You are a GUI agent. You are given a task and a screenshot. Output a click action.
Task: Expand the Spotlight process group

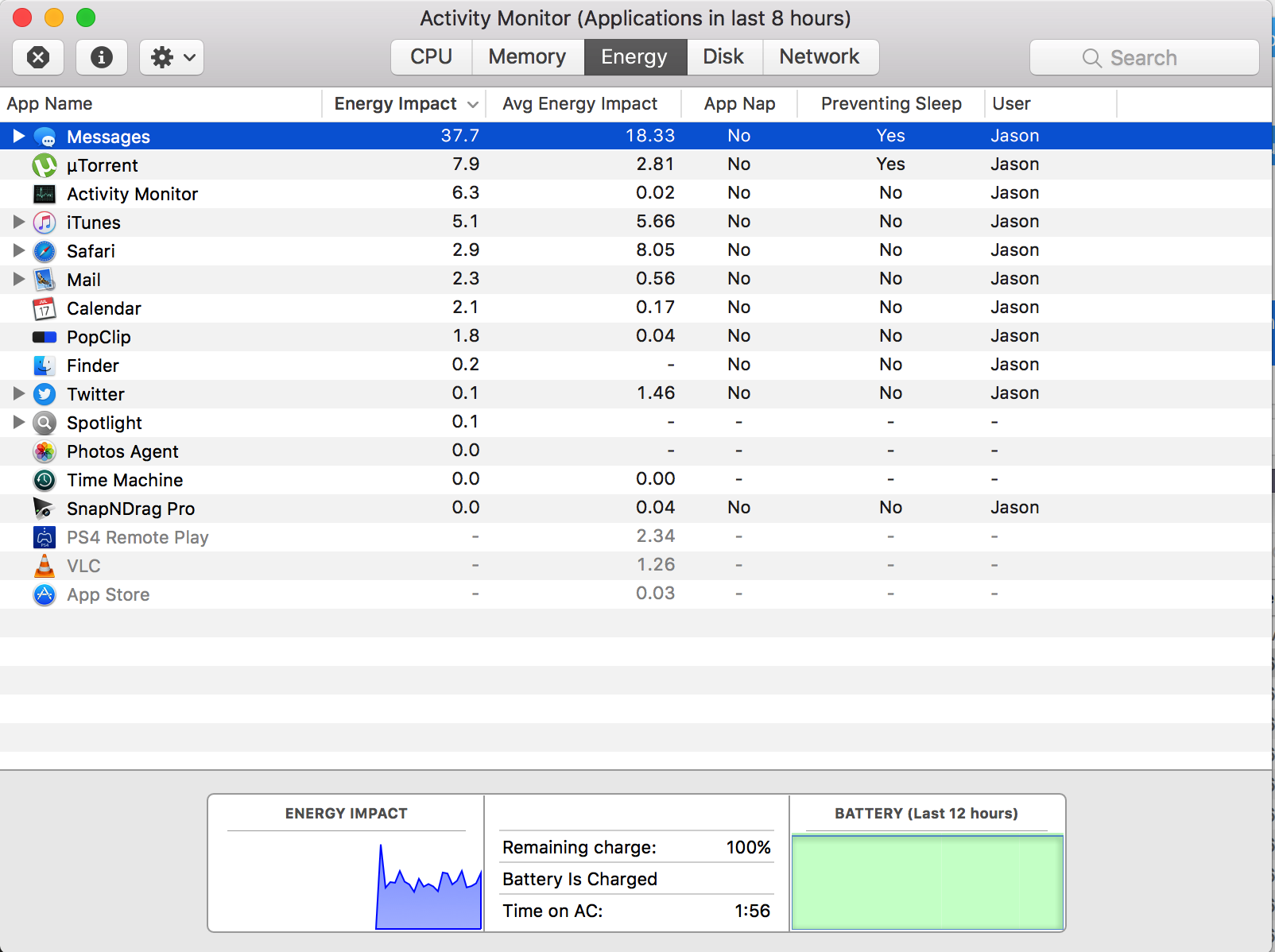point(19,422)
